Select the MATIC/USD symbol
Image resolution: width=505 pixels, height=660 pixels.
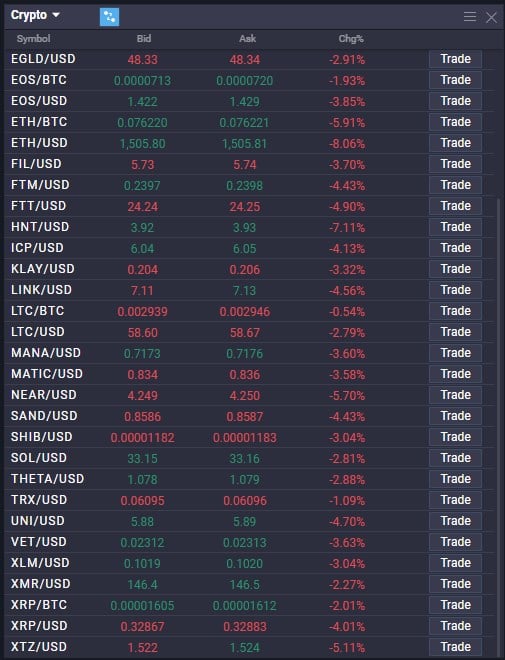pyautogui.click(x=47, y=374)
